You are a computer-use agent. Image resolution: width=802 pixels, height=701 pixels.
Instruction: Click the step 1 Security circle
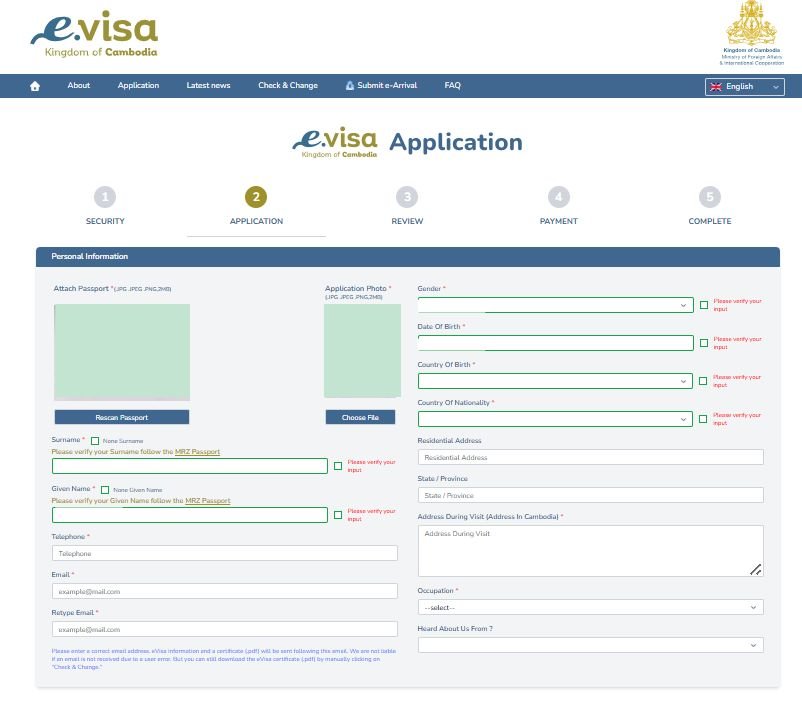105,197
